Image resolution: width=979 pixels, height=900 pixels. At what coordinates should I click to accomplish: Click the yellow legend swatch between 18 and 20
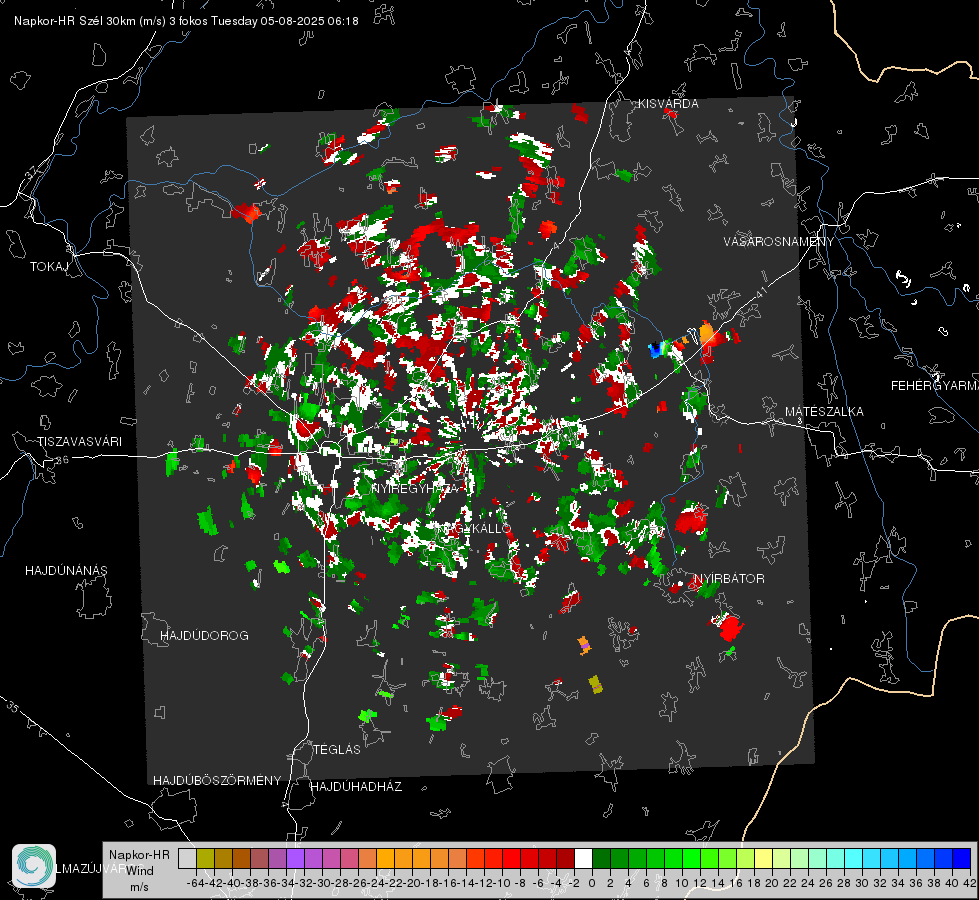(764, 859)
